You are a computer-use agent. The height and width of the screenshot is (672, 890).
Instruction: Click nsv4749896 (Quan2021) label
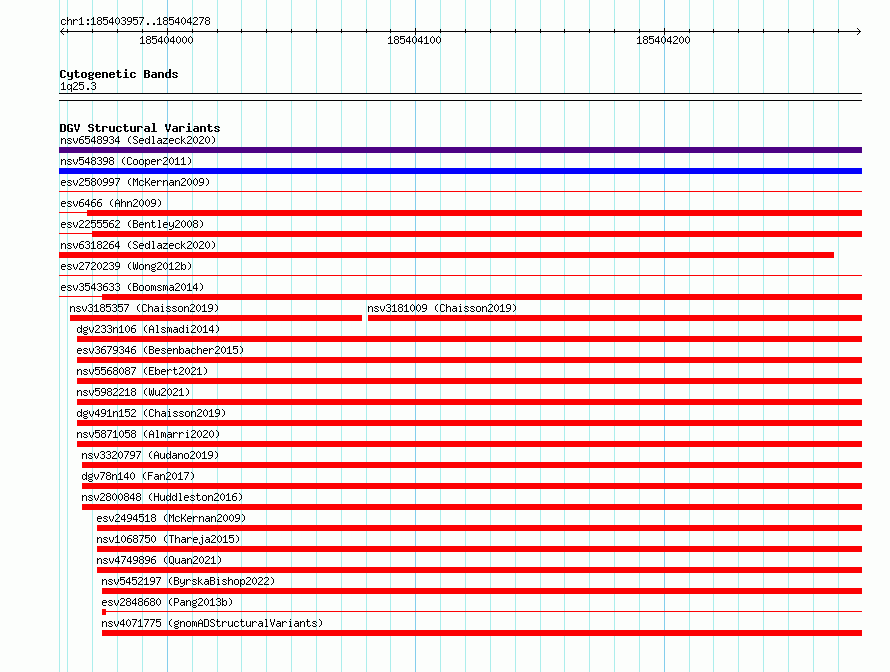click(159, 560)
